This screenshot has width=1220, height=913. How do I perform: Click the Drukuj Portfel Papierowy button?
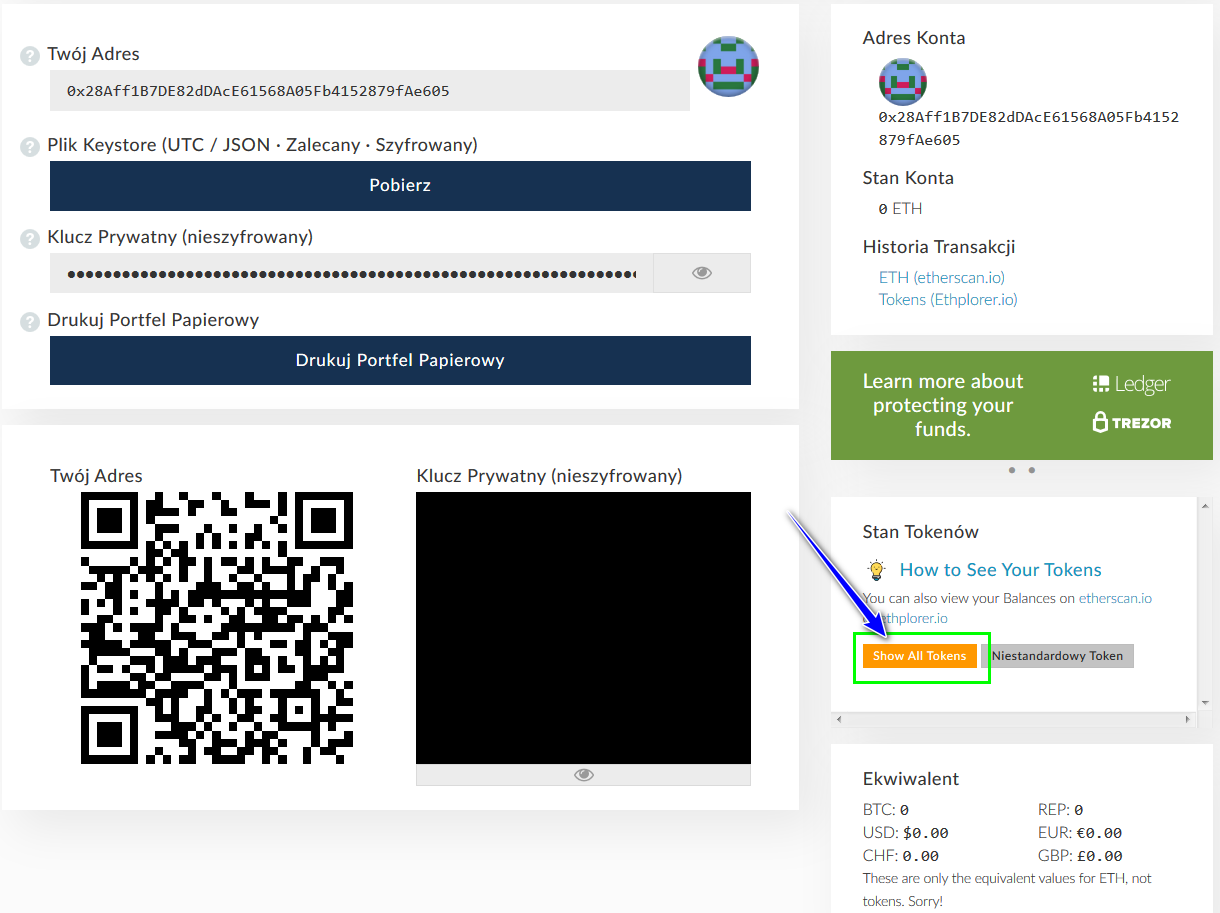click(400, 360)
